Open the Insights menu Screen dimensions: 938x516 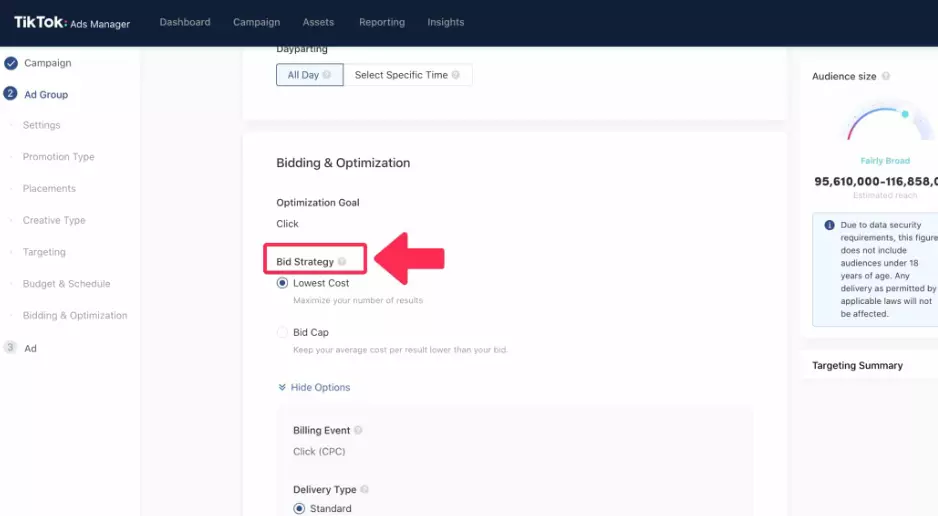click(x=446, y=22)
